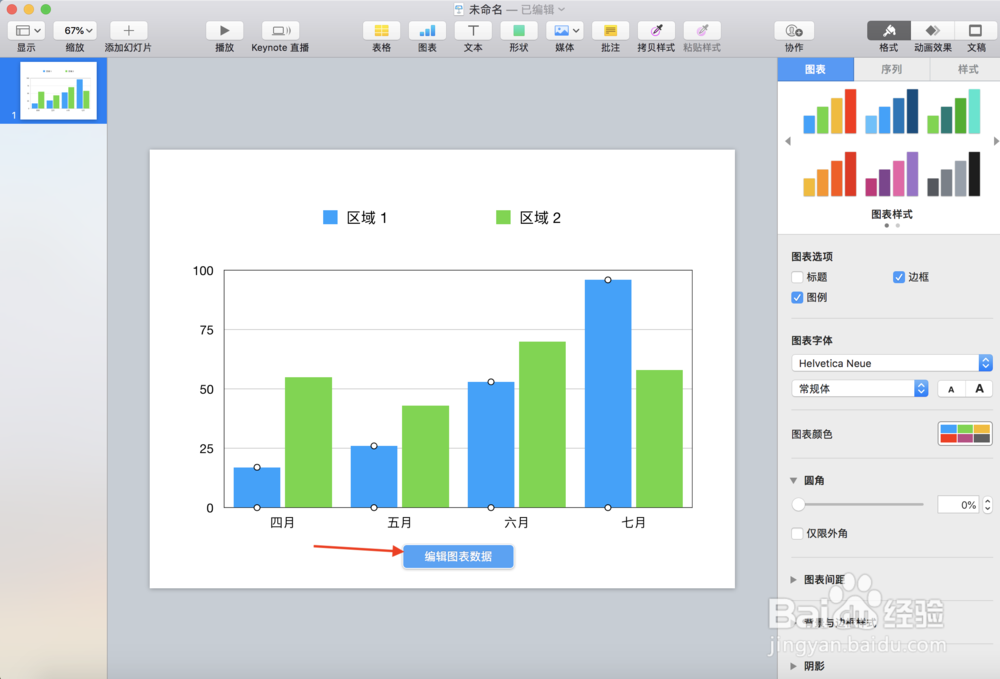Click the 编辑图表数据 button
Screen dimensions: 1000x679
pos(458,557)
